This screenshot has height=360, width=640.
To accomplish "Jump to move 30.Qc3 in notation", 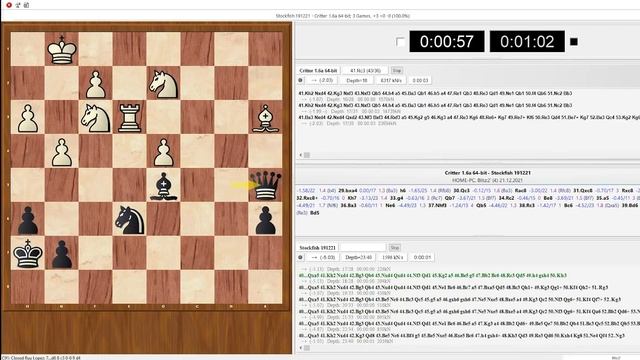I will point(461,191).
